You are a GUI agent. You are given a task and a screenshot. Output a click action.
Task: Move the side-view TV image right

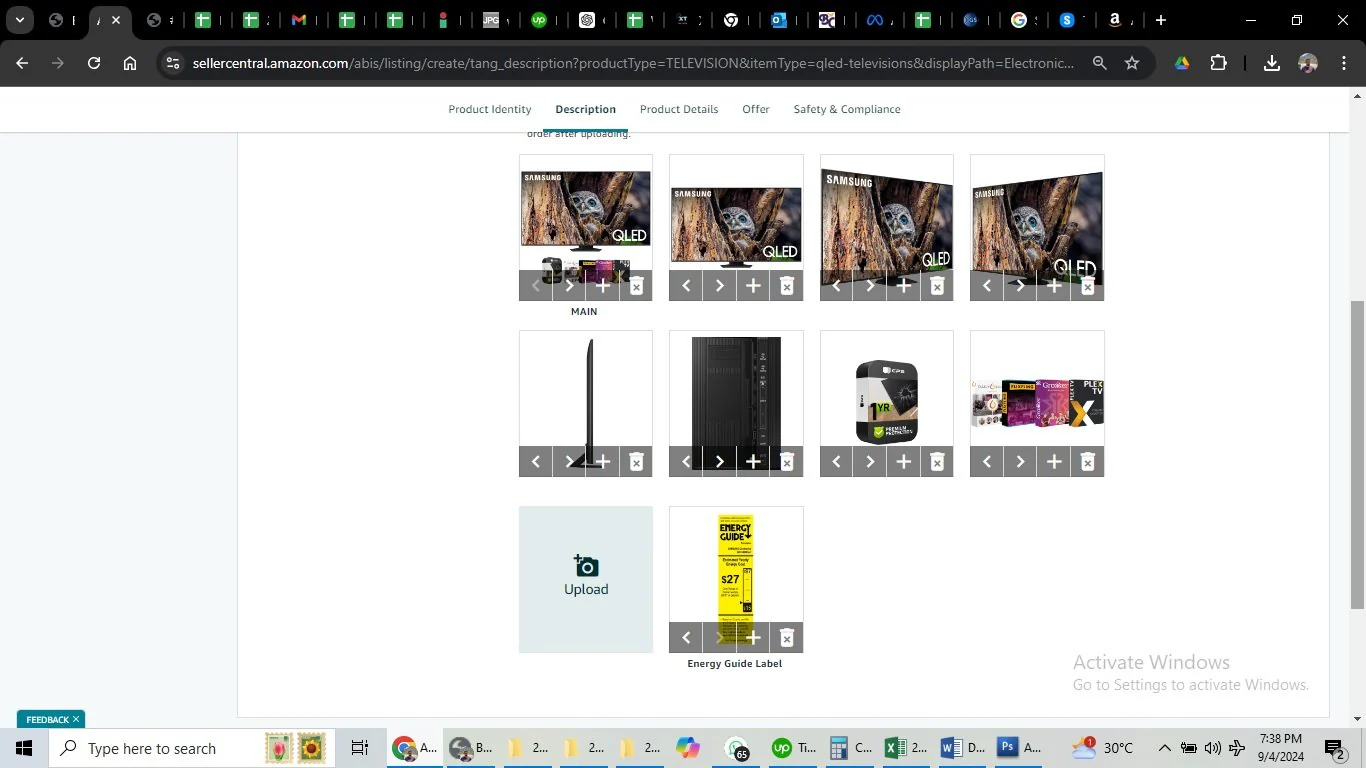pos(570,462)
